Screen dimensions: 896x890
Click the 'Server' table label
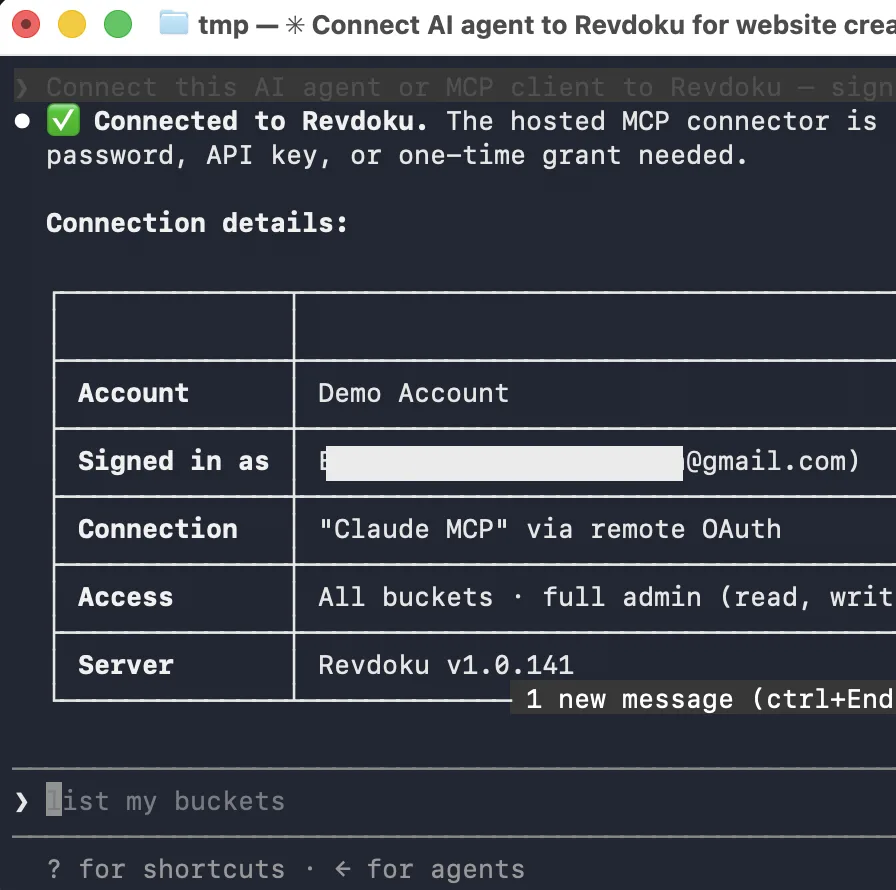click(126, 664)
